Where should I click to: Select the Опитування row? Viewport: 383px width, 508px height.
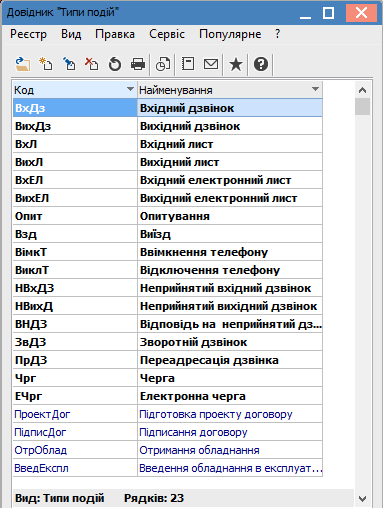(x=168, y=216)
